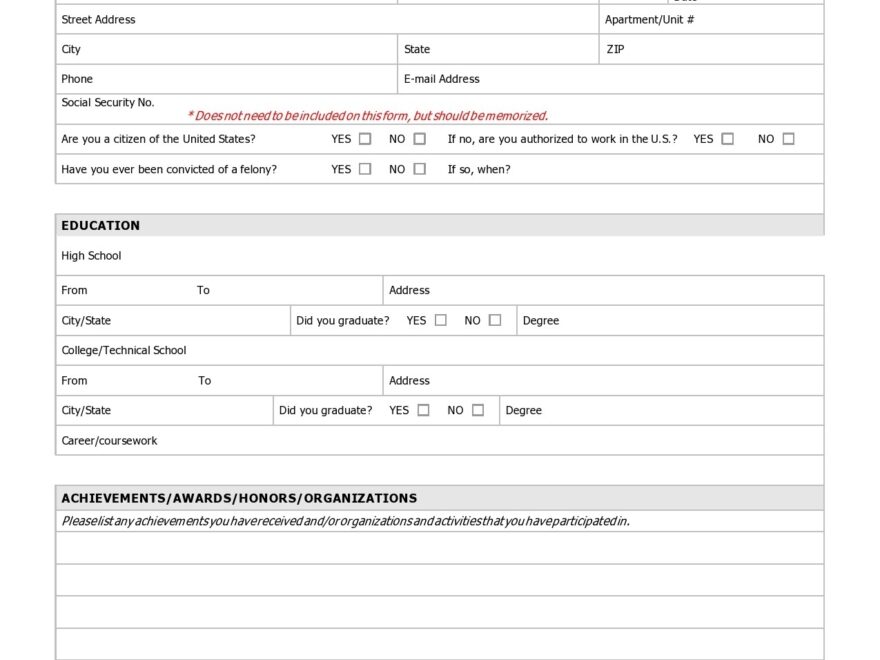
Task: Select the City field
Action: 200,49
